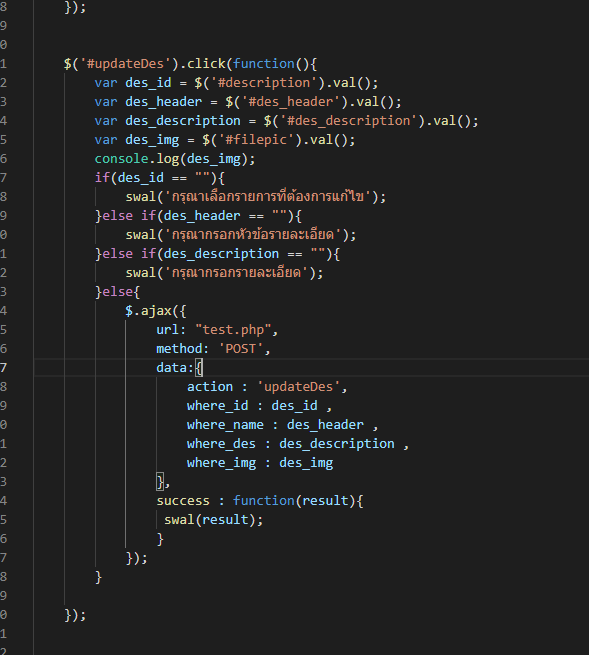Click the 'updateDes' action string value
589x655 pixels.
click(298, 387)
